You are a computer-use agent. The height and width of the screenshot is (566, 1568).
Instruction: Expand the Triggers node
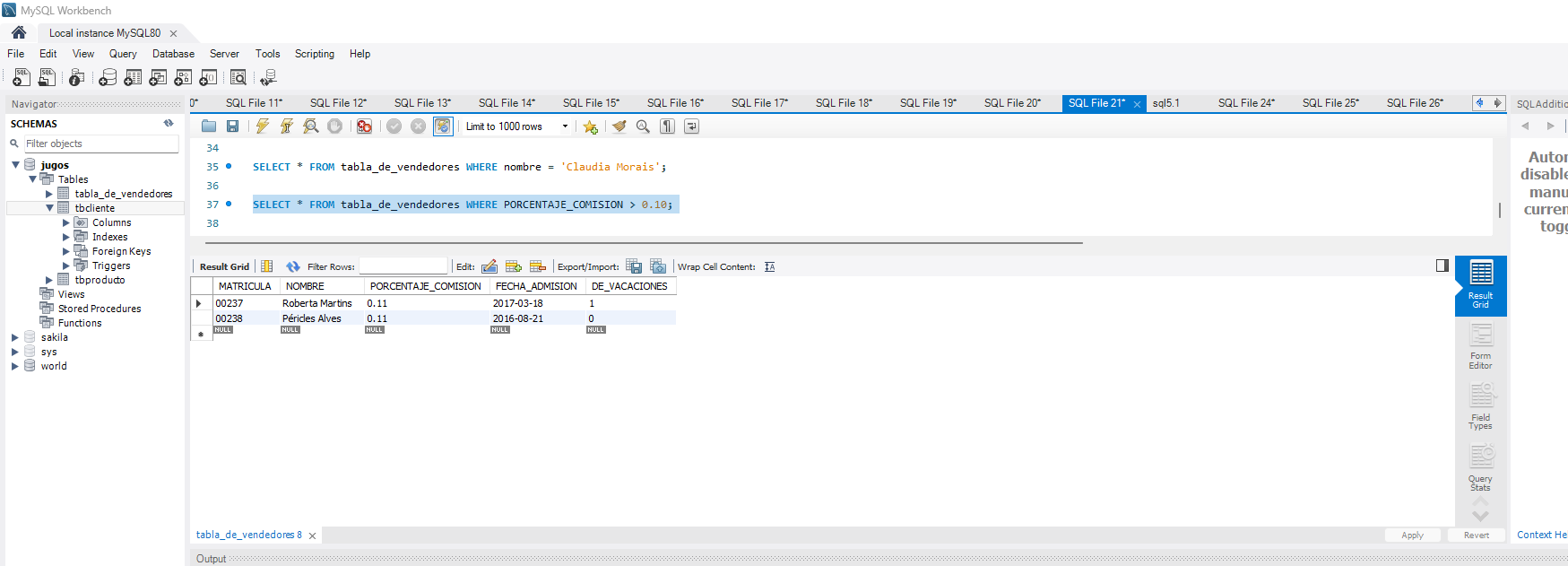click(x=66, y=266)
